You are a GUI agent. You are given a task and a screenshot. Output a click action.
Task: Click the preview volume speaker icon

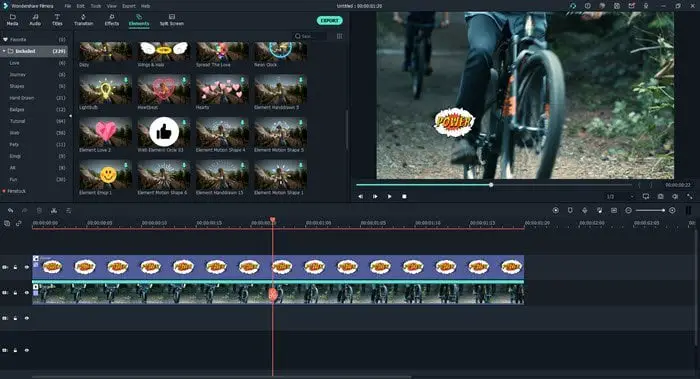pyautogui.click(x=675, y=196)
